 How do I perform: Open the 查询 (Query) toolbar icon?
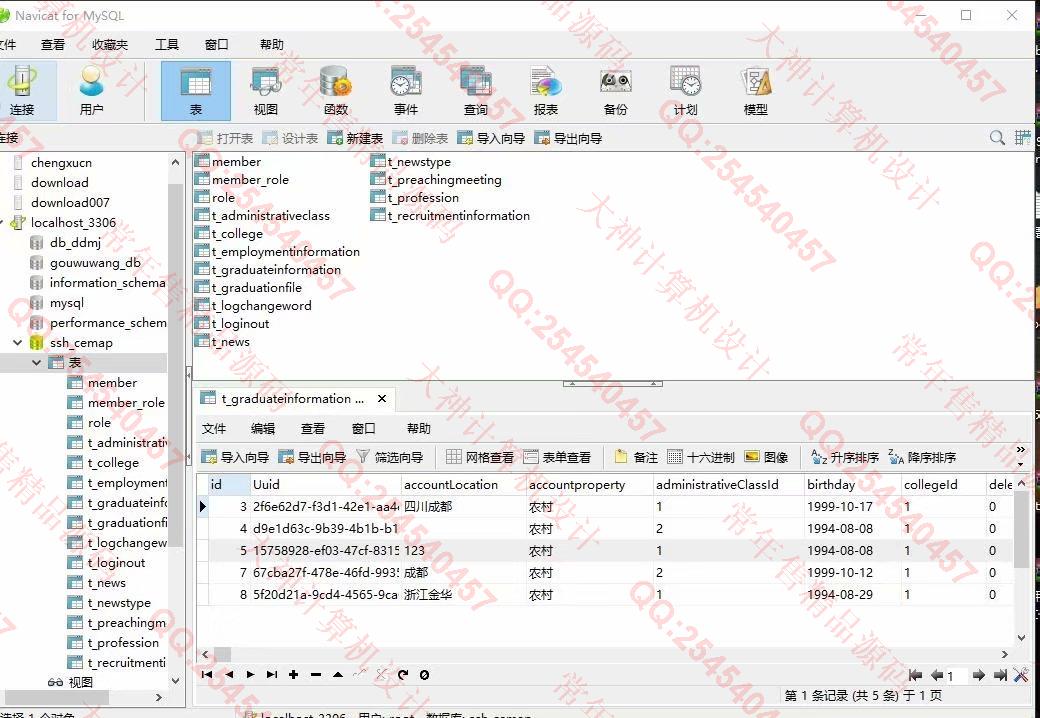[x=476, y=91]
